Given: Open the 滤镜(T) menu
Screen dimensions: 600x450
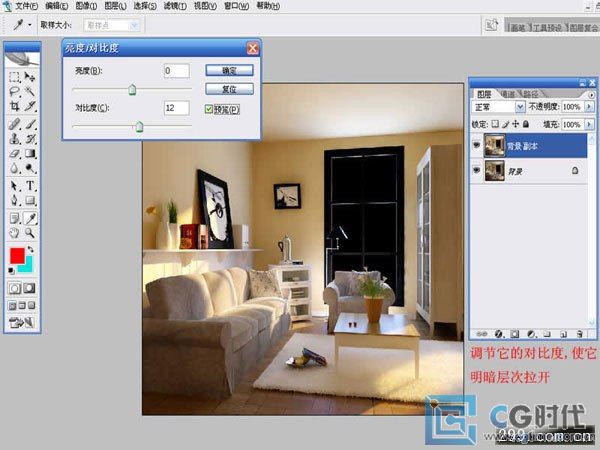Looking at the screenshot, I should (x=175, y=6).
